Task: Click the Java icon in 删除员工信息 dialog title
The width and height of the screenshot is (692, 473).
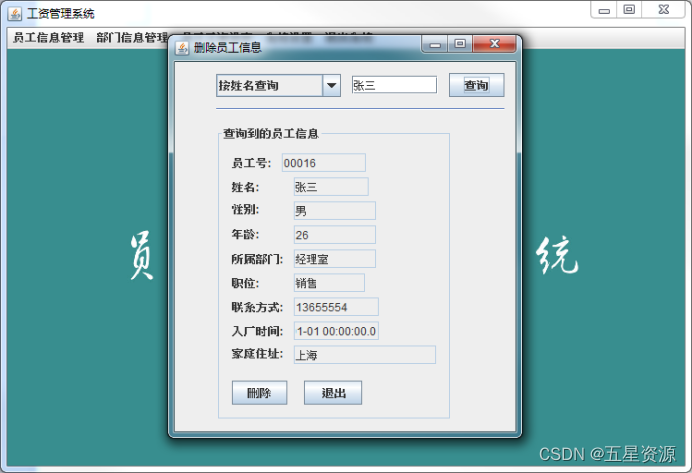Action: pyautogui.click(x=182, y=48)
